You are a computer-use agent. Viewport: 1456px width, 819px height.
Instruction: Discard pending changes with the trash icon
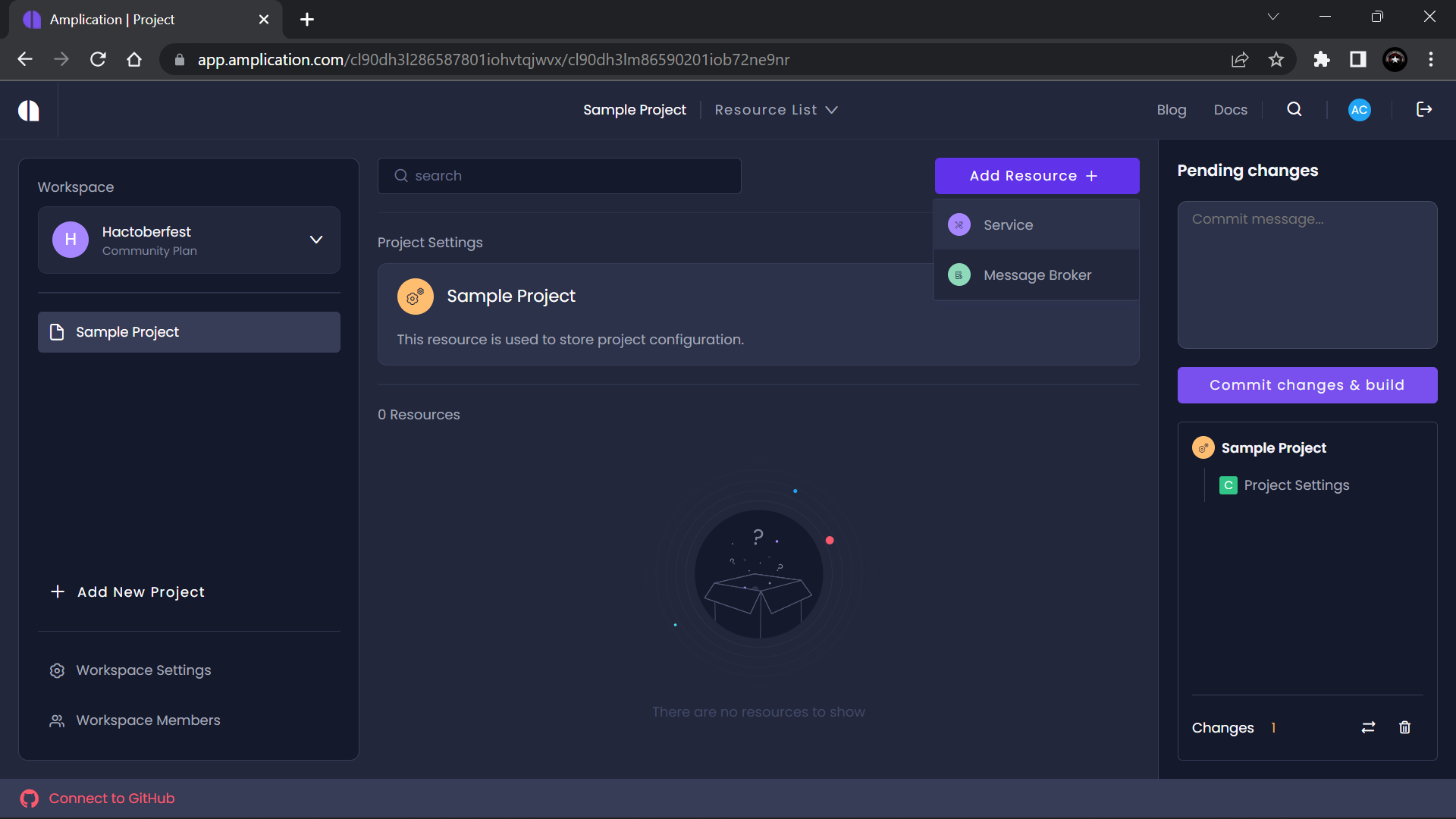click(1404, 727)
